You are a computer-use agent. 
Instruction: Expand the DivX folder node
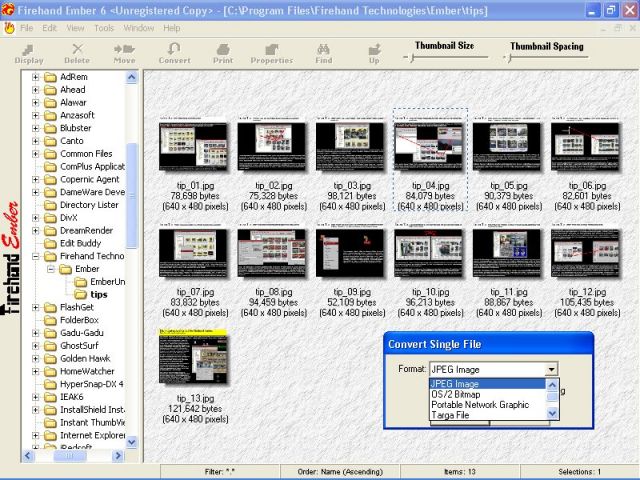(x=36, y=218)
